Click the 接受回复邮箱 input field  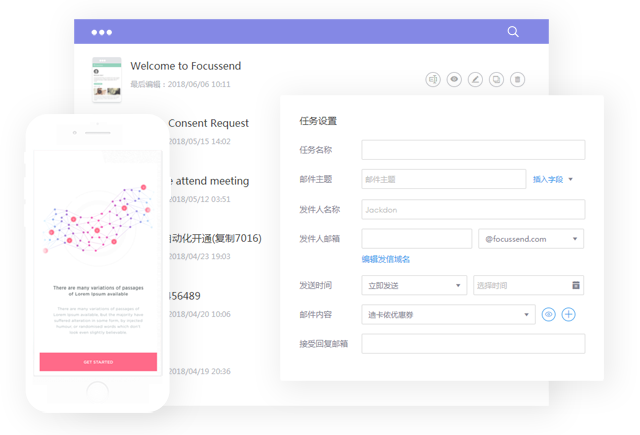(x=473, y=344)
